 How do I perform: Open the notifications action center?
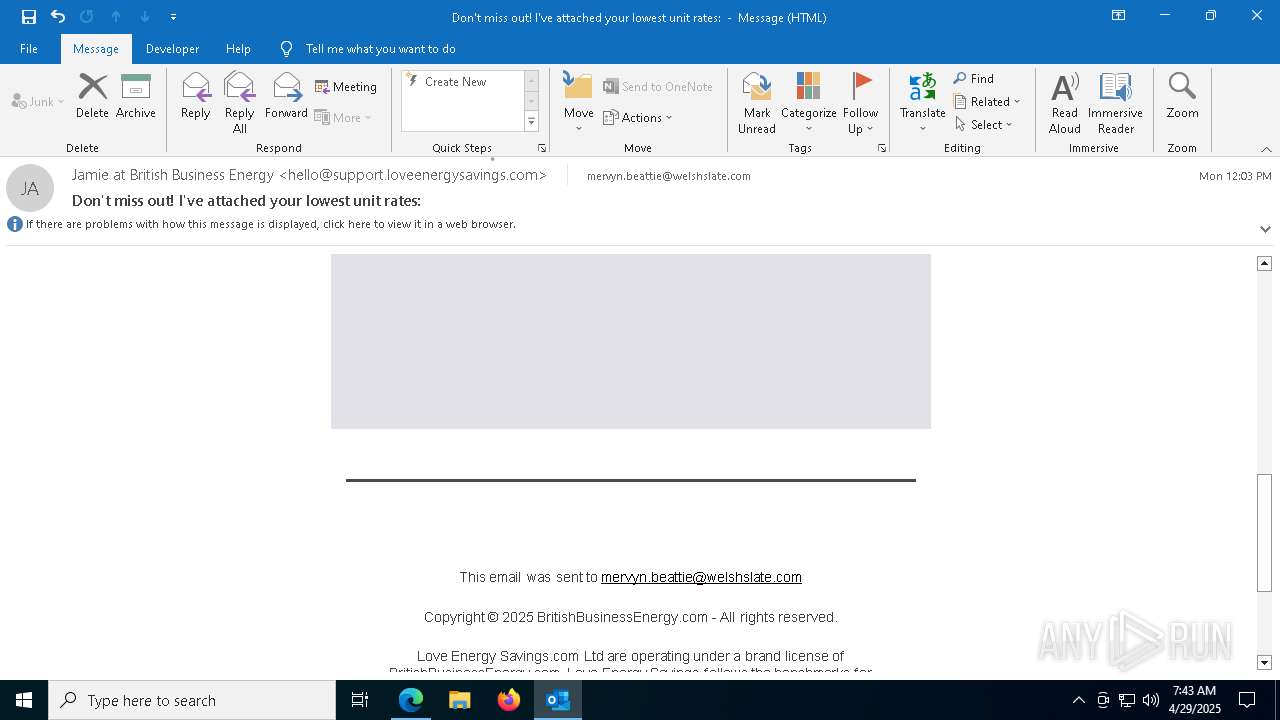(1247, 700)
